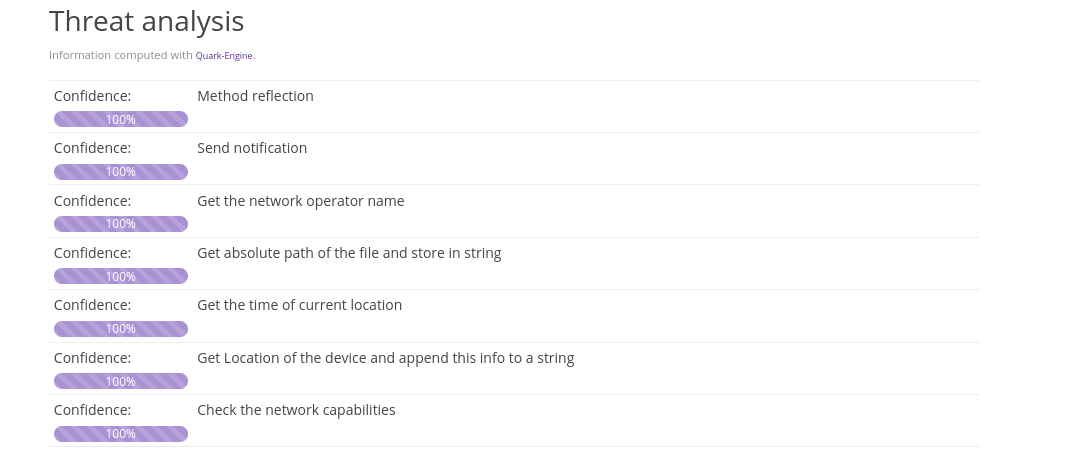The width and height of the screenshot is (1076, 449).
Task: Click the Information computed with text
Action: (120, 56)
